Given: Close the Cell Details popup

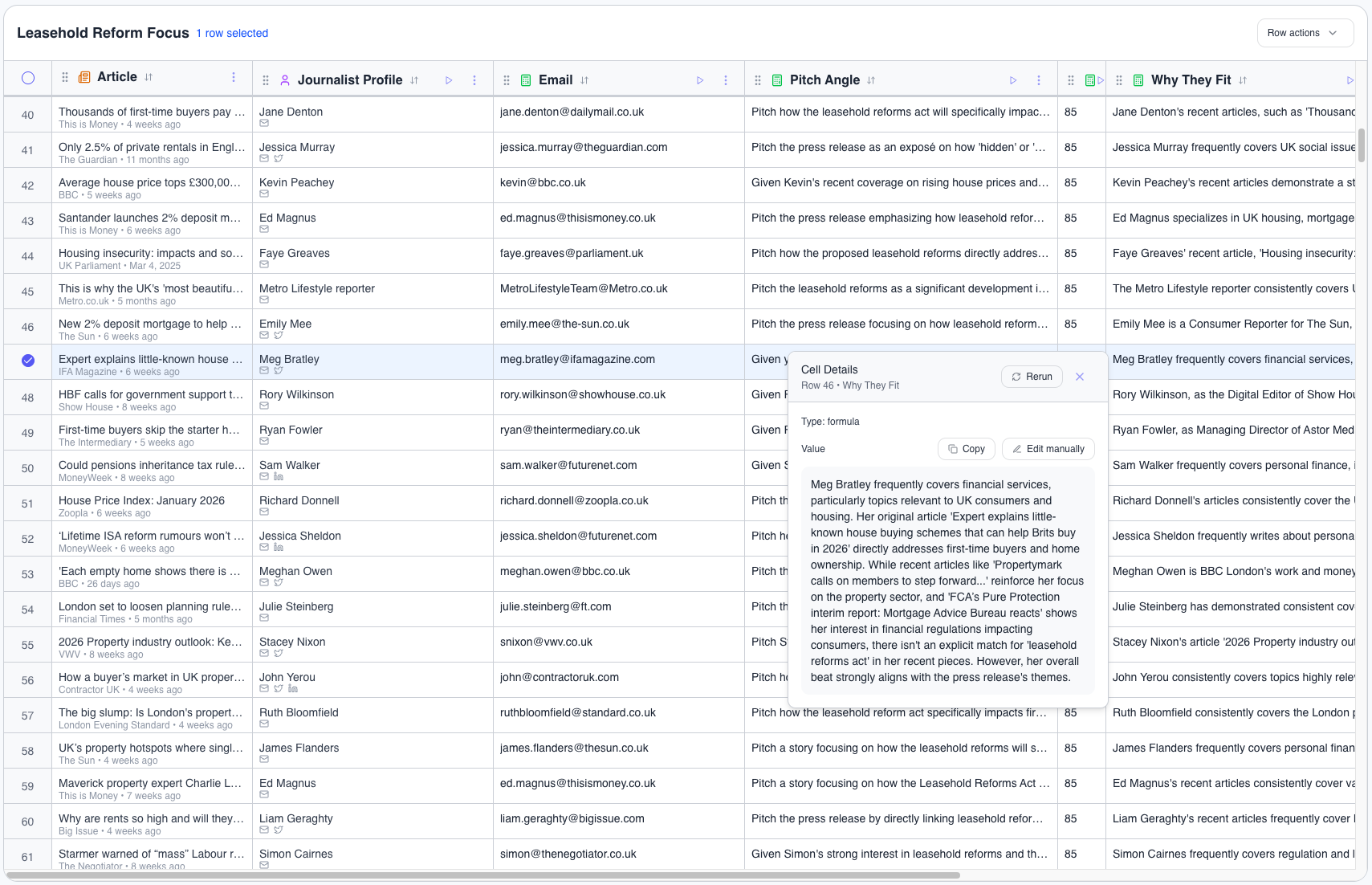Looking at the screenshot, I should 1080,377.
